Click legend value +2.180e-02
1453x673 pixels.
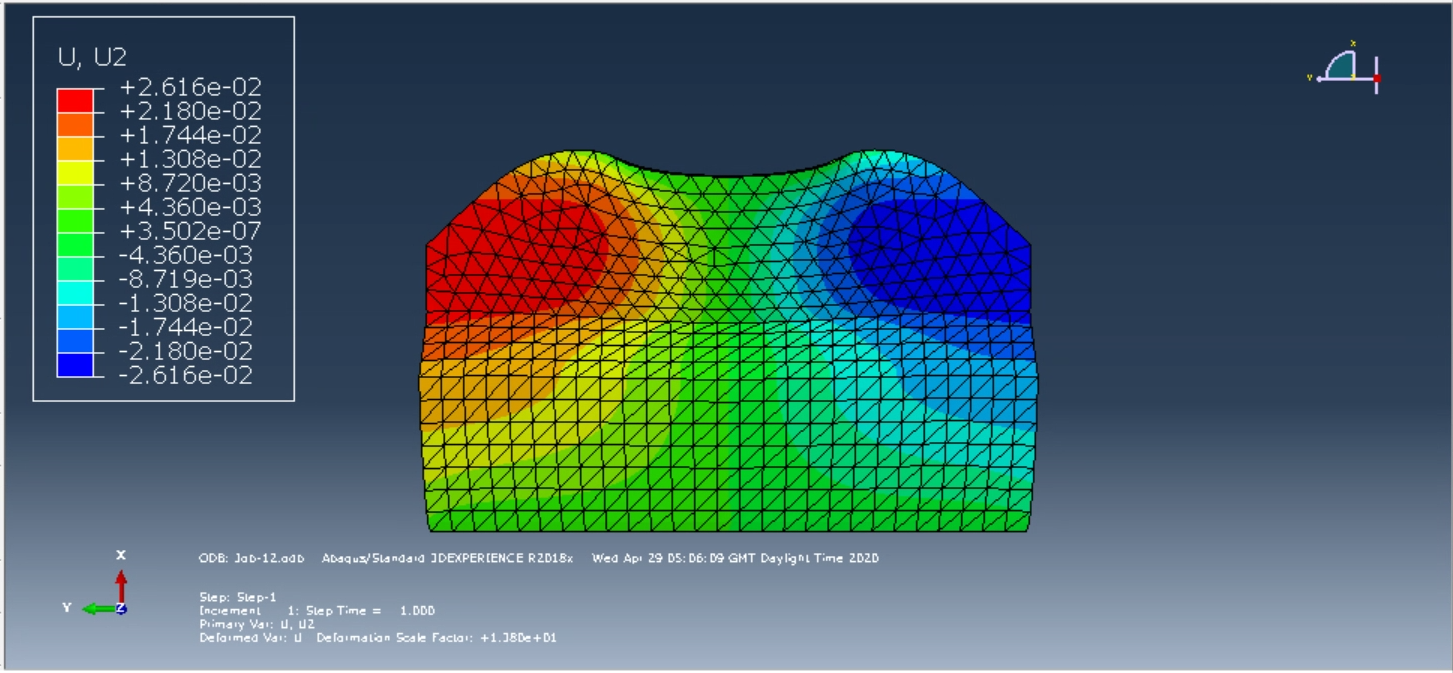tap(190, 111)
